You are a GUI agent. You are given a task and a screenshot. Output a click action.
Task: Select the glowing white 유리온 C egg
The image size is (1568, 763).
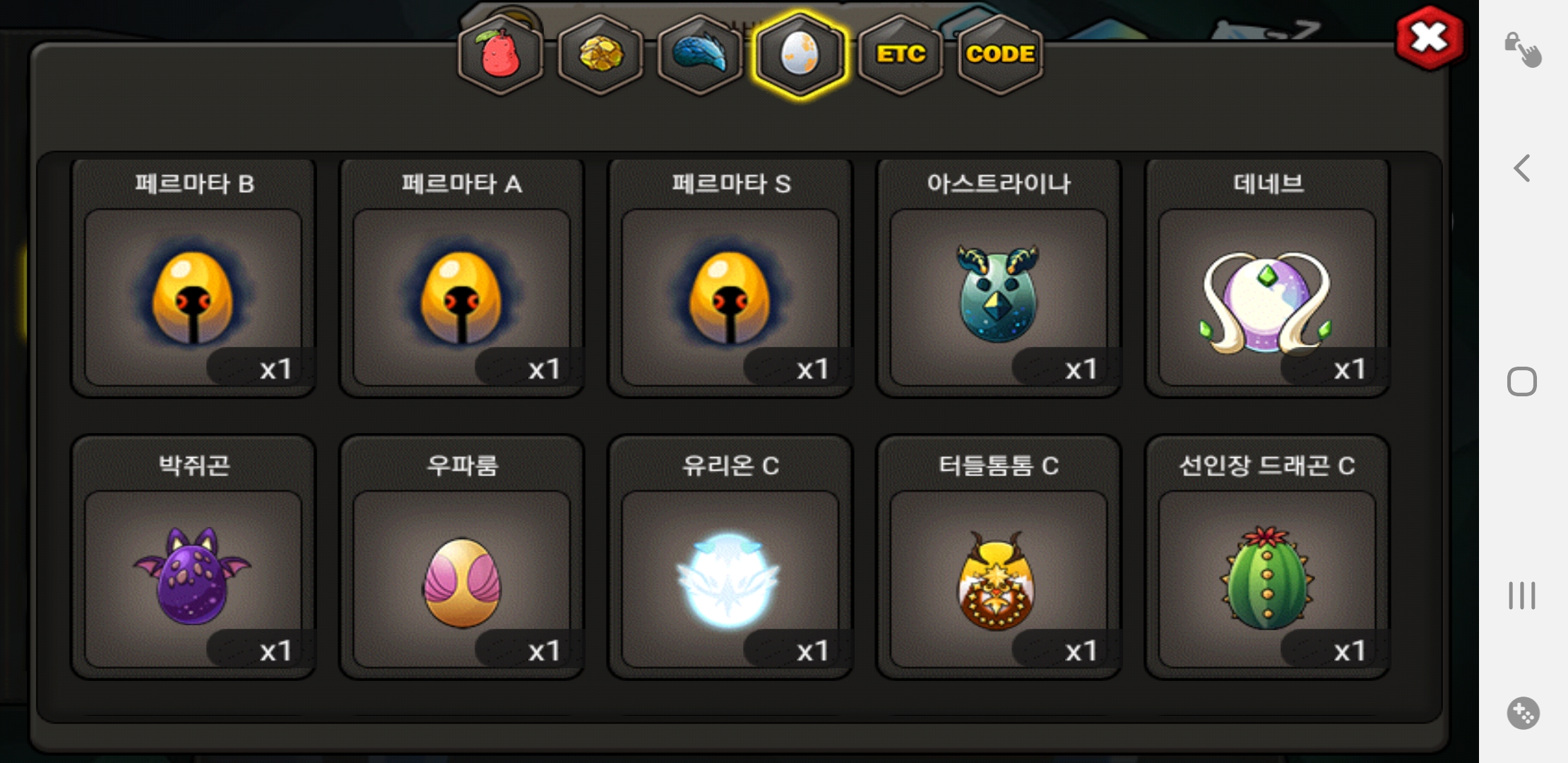tap(730, 558)
